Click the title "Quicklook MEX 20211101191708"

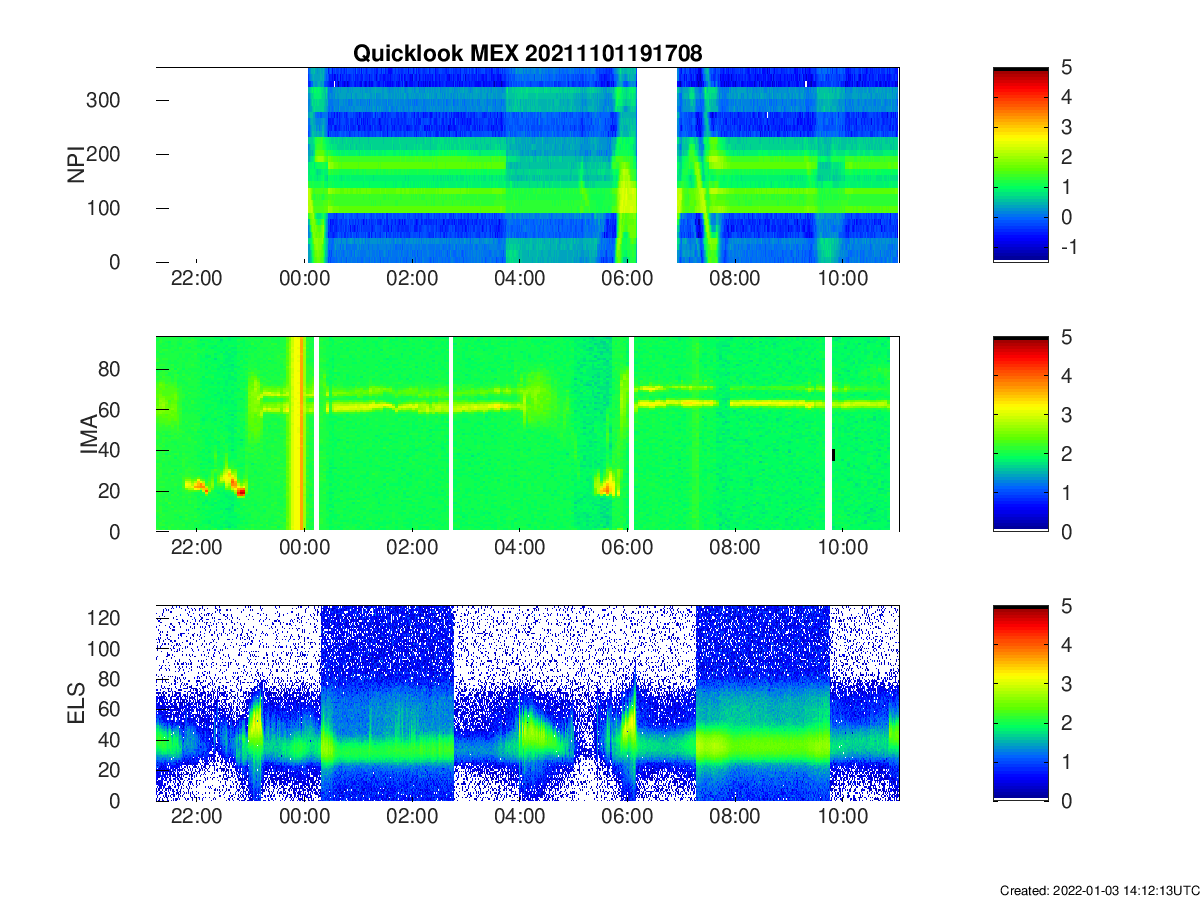click(530, 54)
